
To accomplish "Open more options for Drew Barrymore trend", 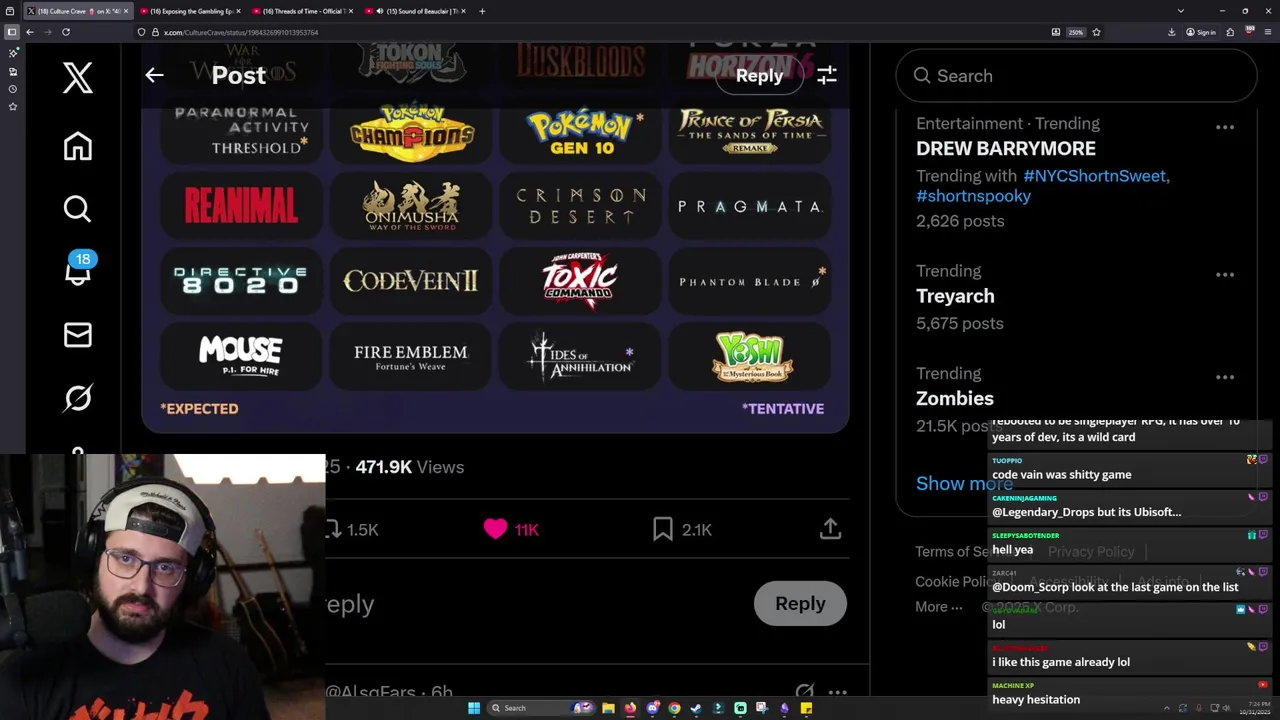I will click(x=1225, y=127).
